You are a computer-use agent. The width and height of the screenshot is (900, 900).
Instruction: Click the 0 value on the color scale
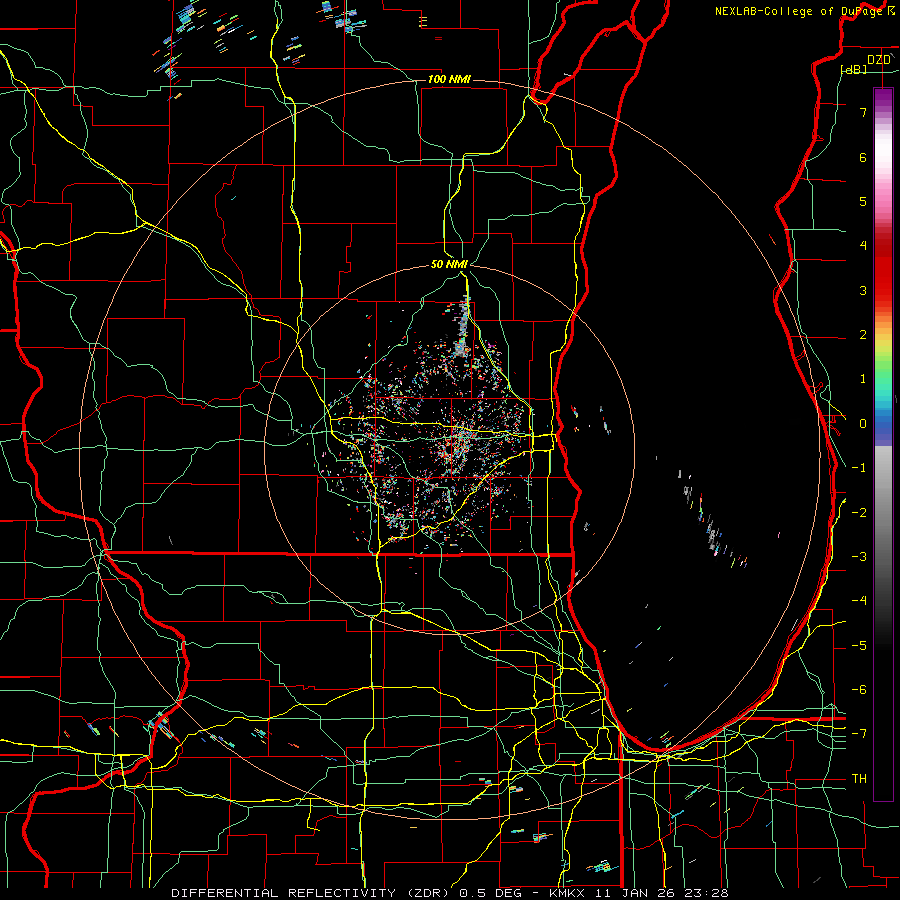pyautogui.click(x=863, y=424)
